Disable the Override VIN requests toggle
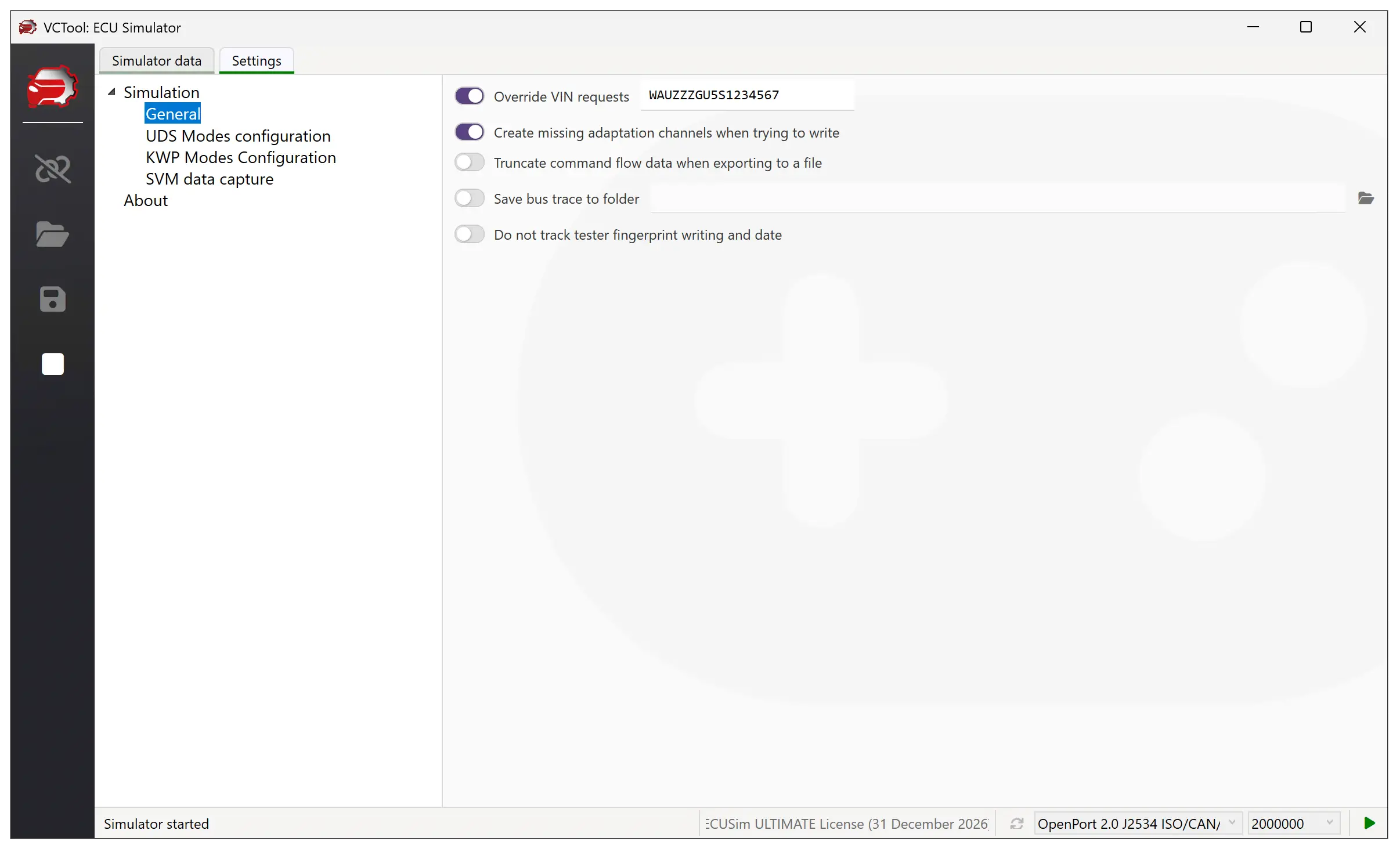The image size is (1400, 852). (x=469, y=96)
